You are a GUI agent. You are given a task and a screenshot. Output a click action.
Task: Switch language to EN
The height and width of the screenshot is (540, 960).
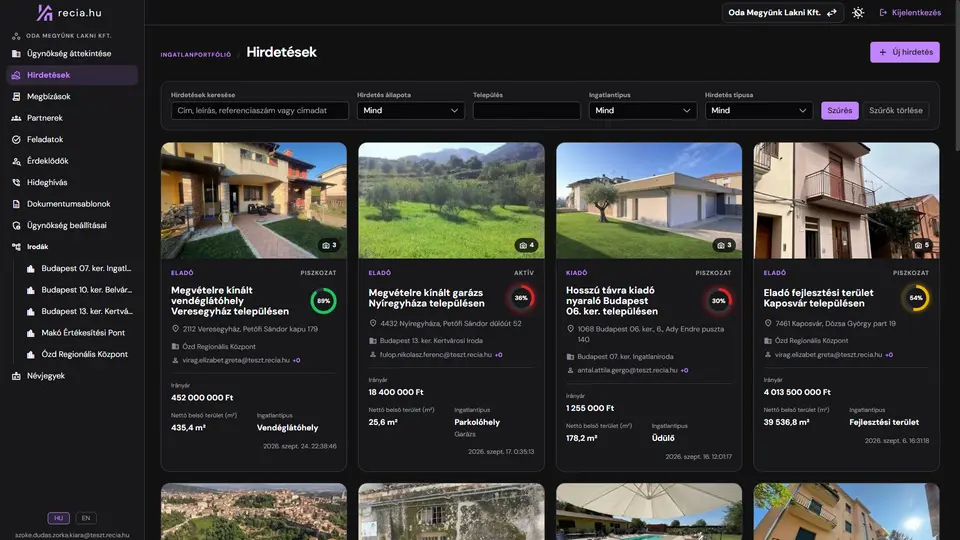pos(86,518)
